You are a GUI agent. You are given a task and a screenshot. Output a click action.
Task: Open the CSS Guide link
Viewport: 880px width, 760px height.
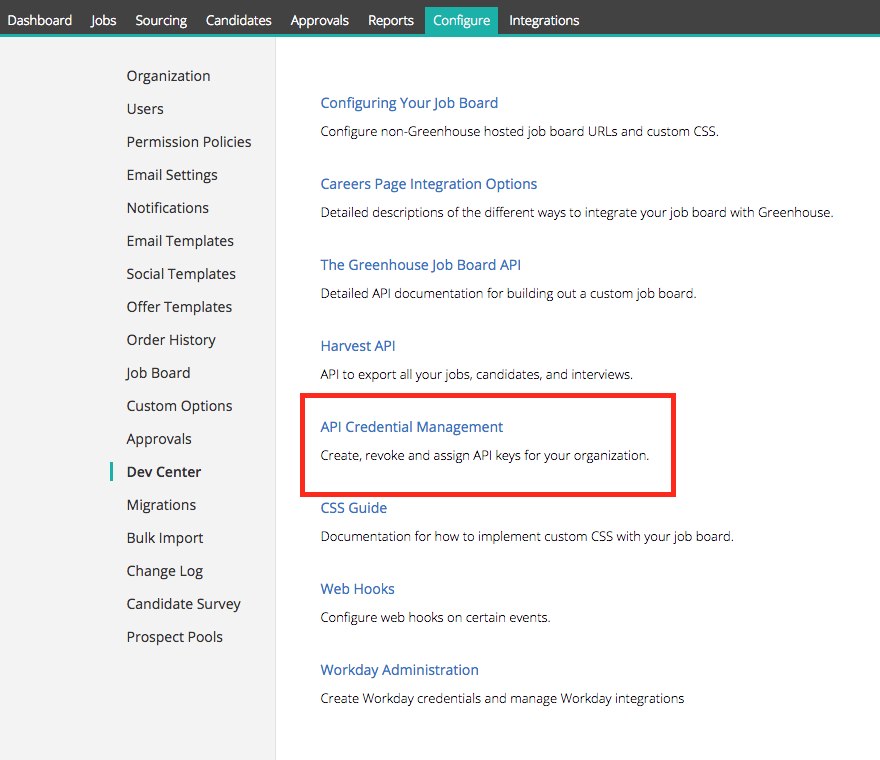[354, 508]
